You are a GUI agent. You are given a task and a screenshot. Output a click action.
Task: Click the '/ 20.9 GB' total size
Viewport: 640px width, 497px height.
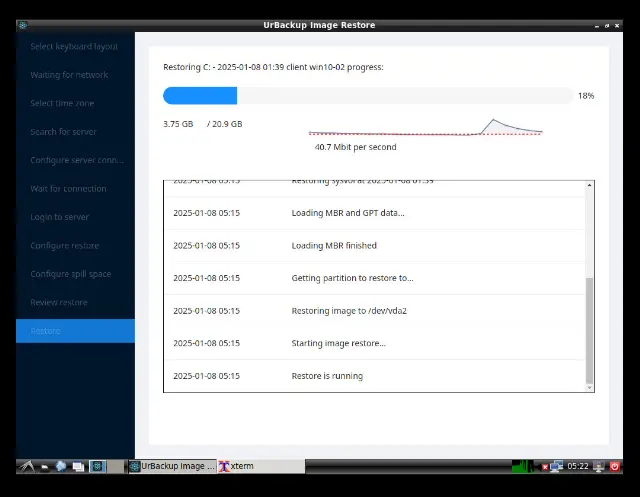click(224, 124)
